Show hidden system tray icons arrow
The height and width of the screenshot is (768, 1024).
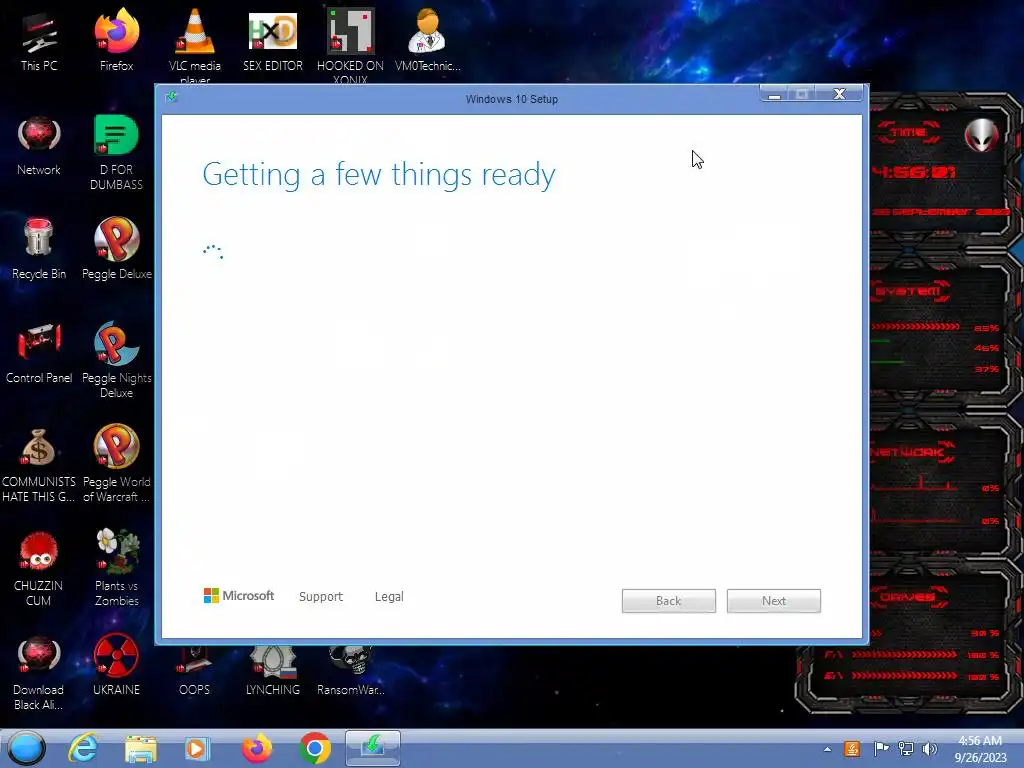pyautogui.click(x=827, y=749)
